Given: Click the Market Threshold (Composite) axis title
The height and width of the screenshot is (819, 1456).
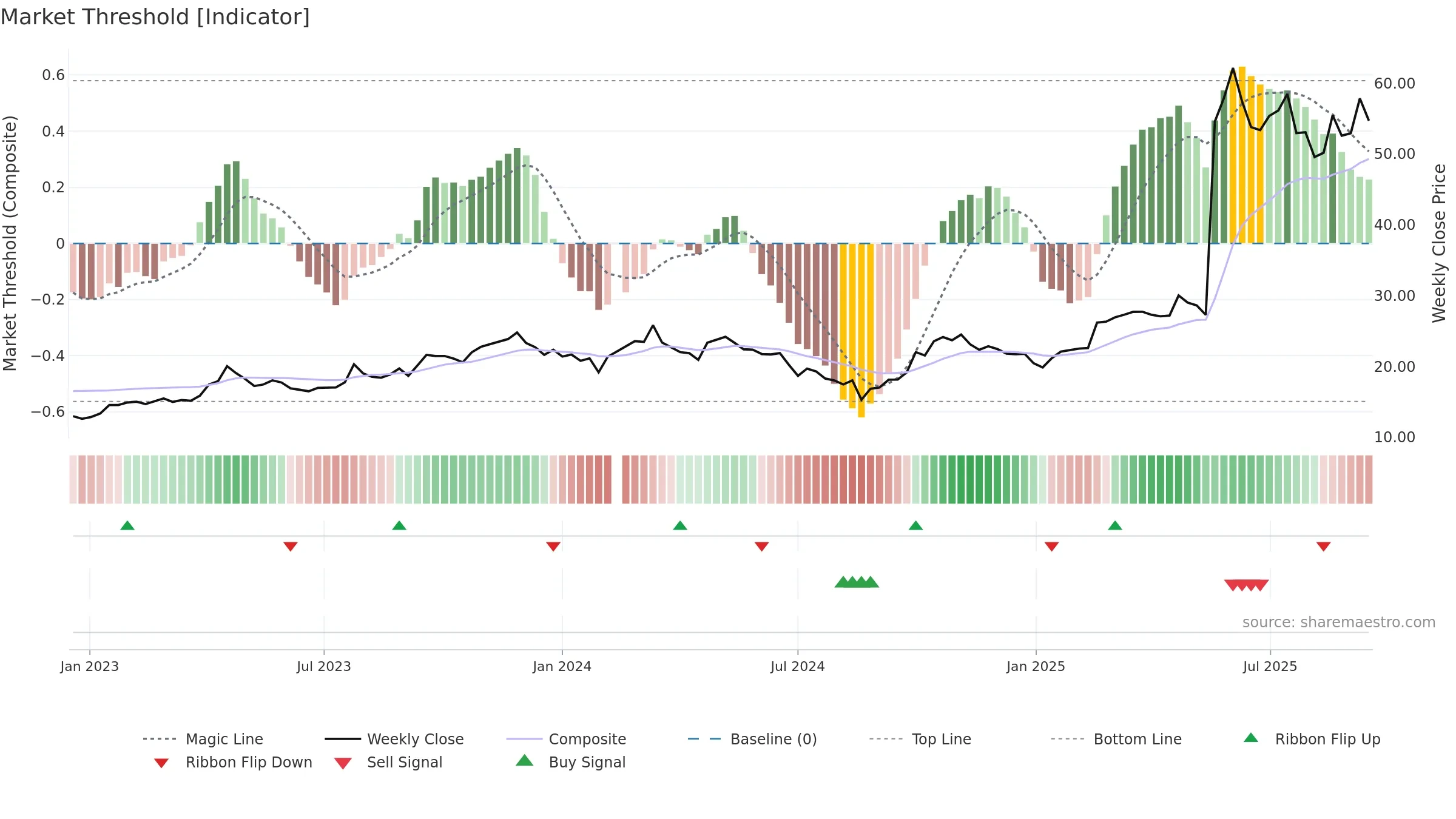Looking at the screenshot, I should (10, 243).
